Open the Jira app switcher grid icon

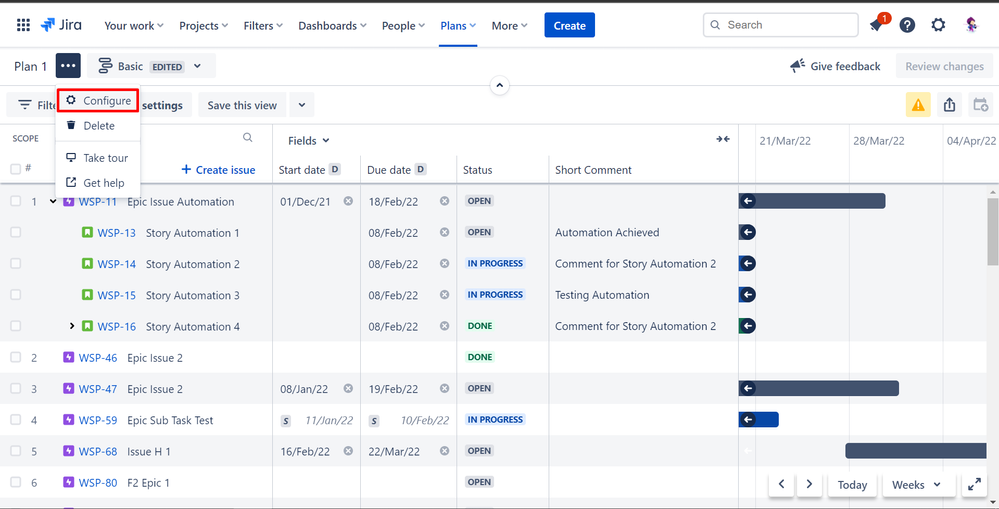click(23, 25)
